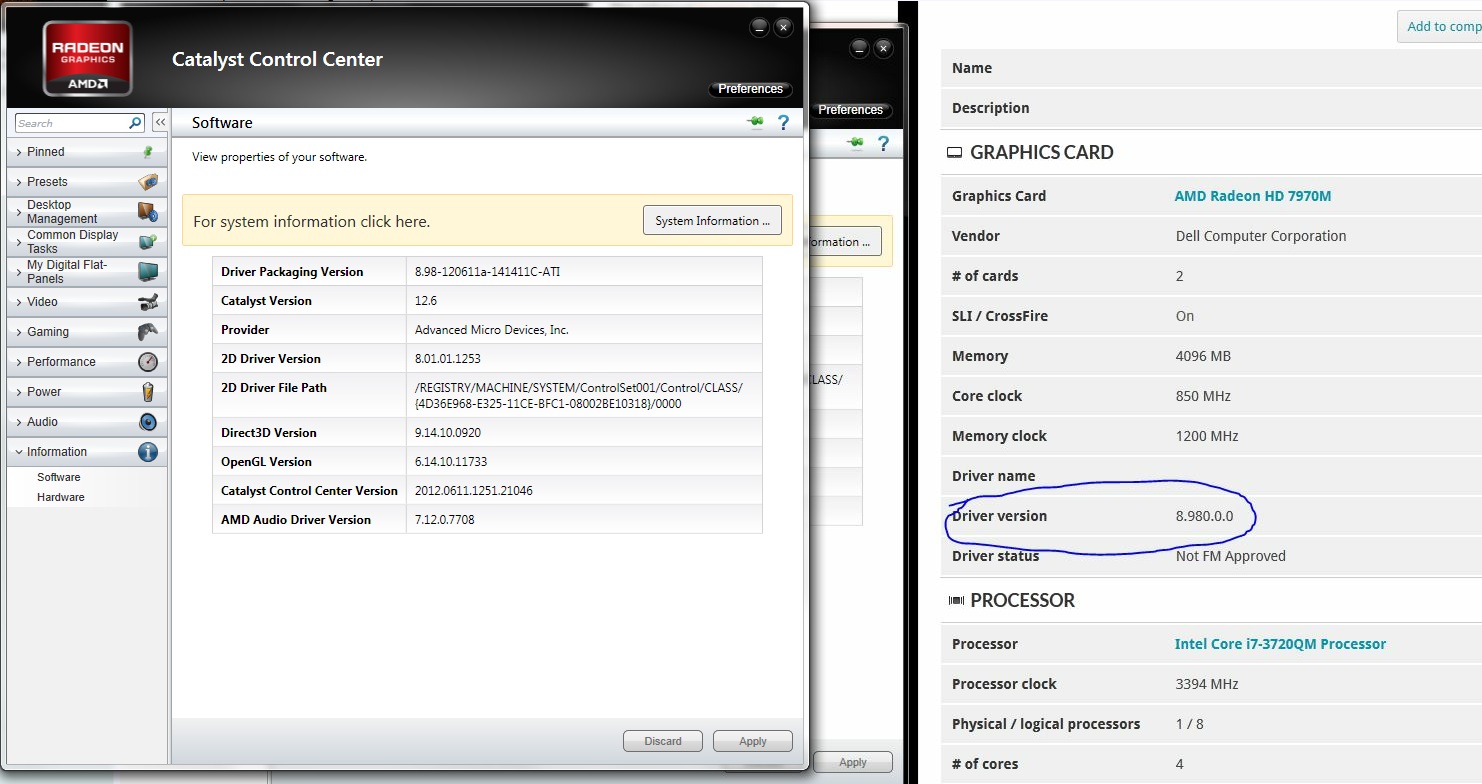1482x784 pixels.
Task: Collapse the Information section
Action: (57, 452)
